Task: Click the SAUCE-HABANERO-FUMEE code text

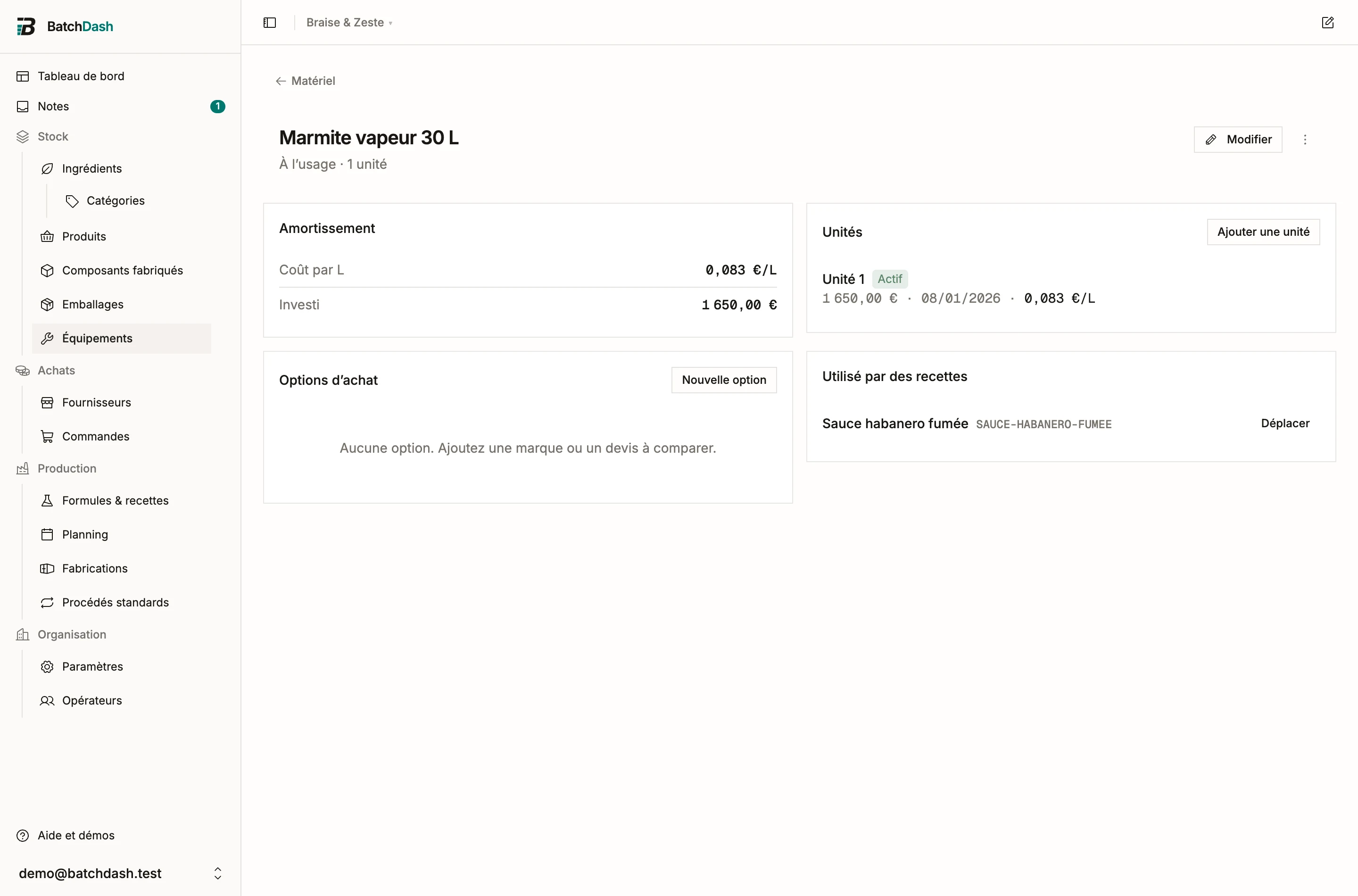Action: tap(1043, 424)
